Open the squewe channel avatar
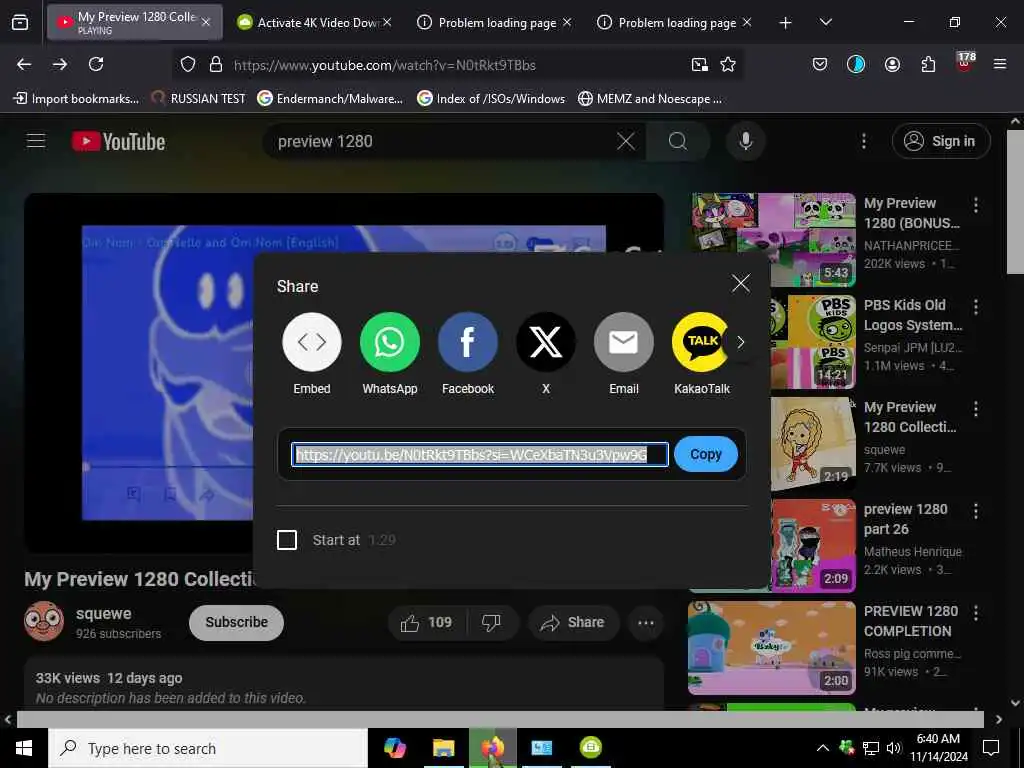This screenshot has height=768, width=1024. click(x=44, y=621)
